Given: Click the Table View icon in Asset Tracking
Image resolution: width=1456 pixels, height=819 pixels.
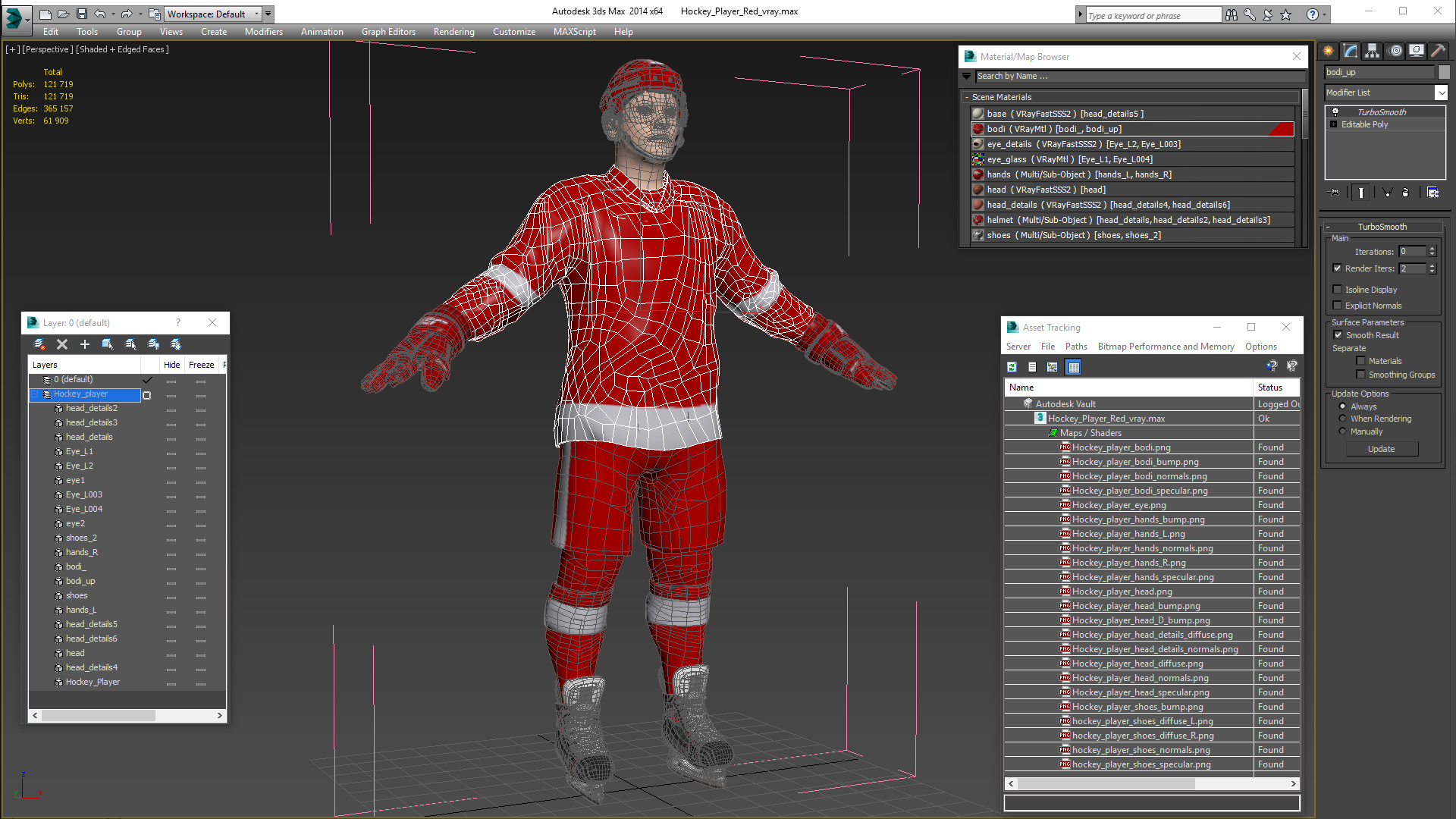Looking at the screenshot, I should coord(1073,367).
